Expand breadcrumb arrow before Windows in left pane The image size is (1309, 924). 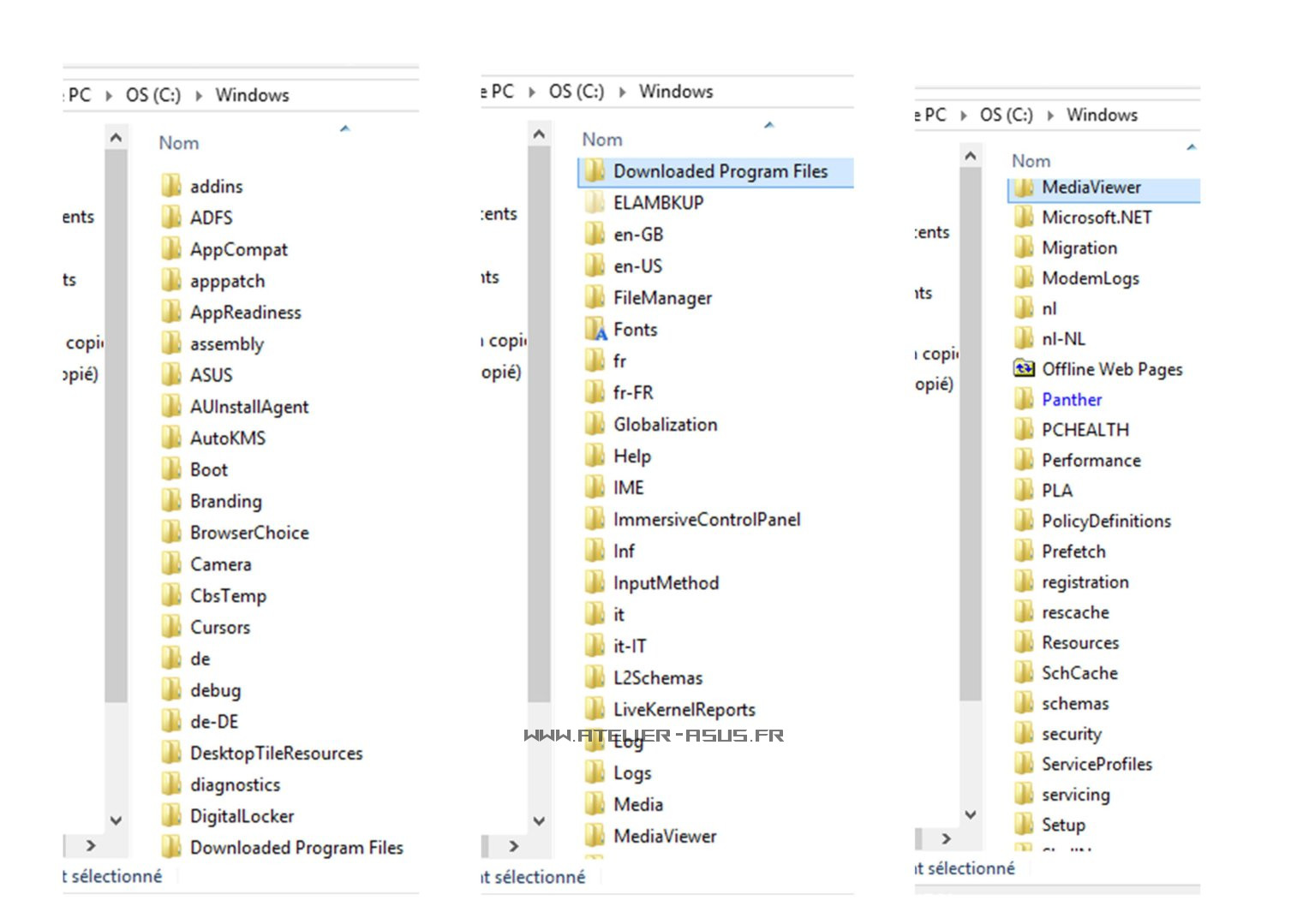coord(199,96)
